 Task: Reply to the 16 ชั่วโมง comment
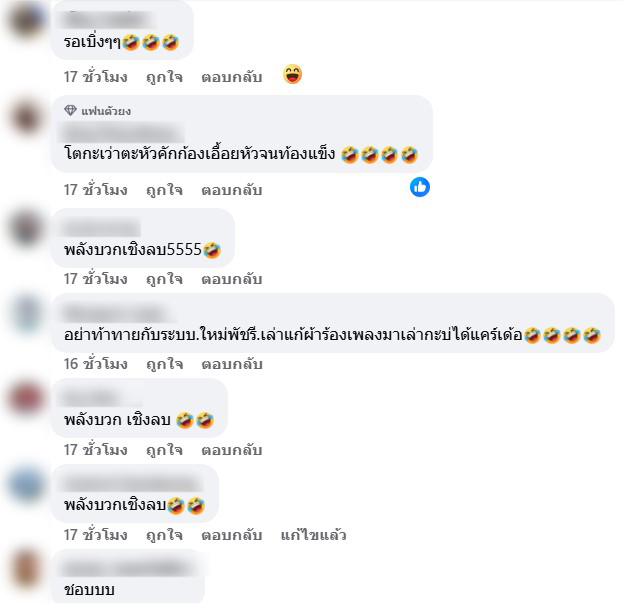[x=232, y=364]
